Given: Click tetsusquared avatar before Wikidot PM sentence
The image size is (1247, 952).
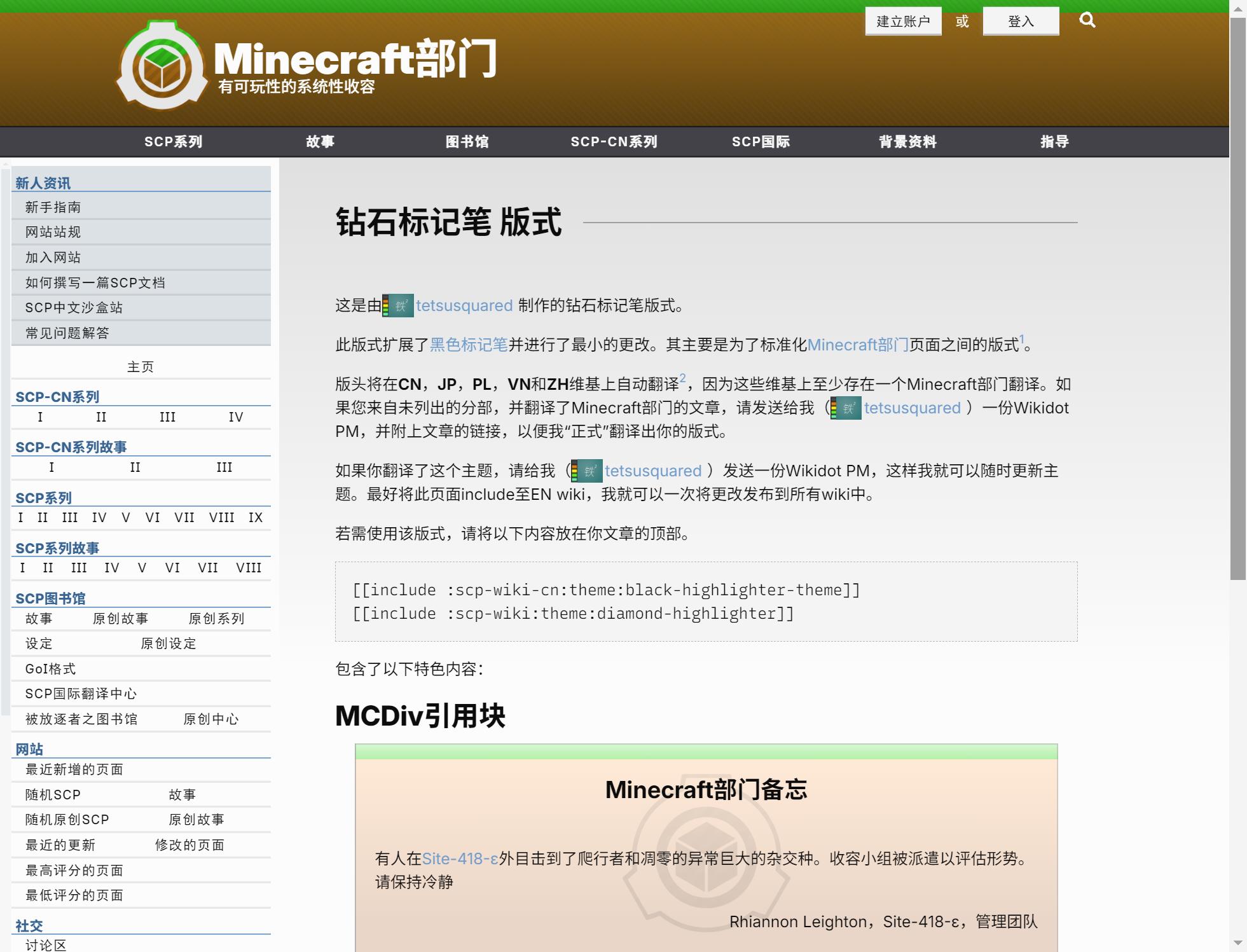Looking at the screenshot, I should point(846,408).
